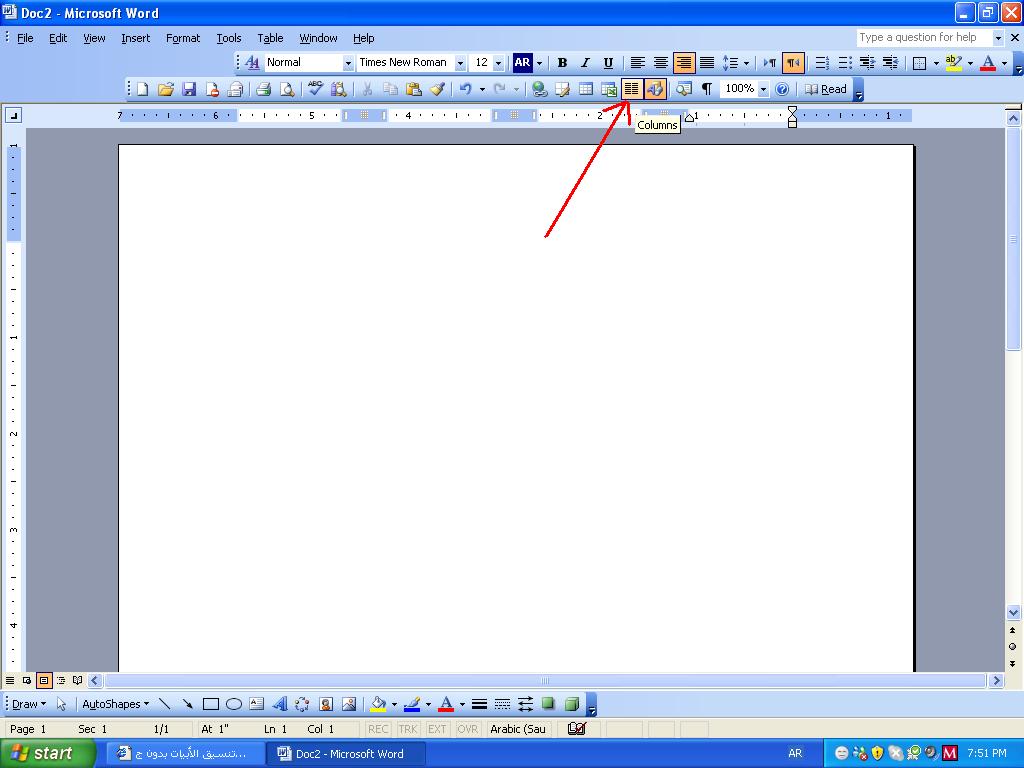Toggle TRK track changes in status bar

(408, 729)
